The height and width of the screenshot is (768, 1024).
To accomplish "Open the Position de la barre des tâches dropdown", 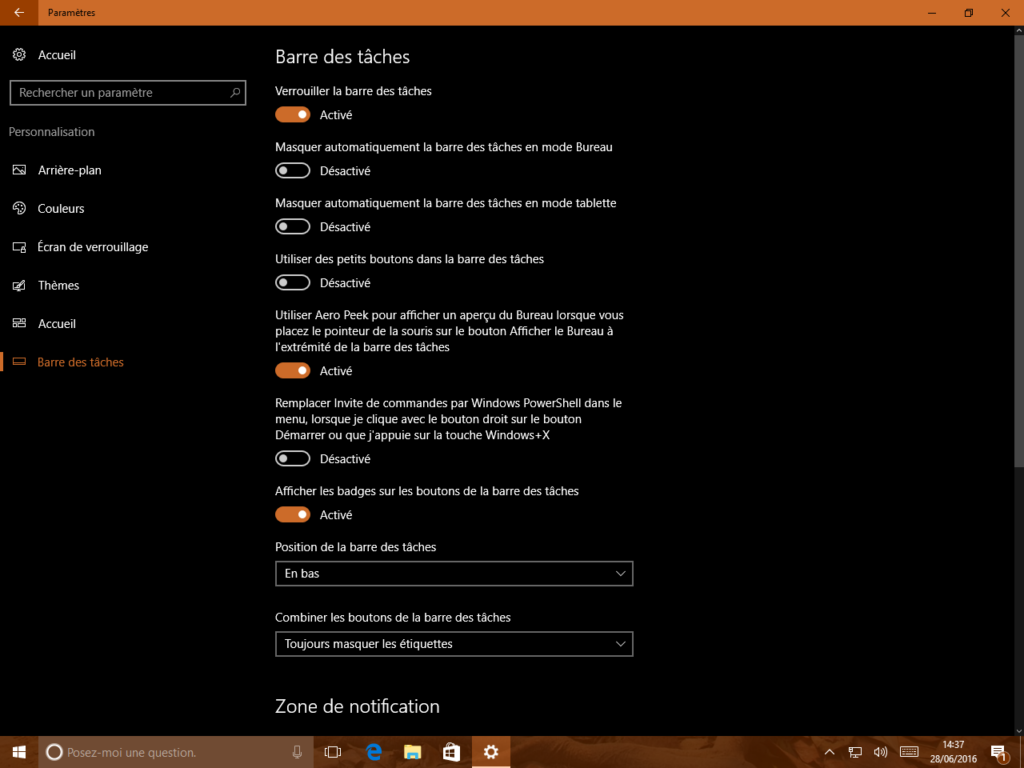I will coord(453,573).
